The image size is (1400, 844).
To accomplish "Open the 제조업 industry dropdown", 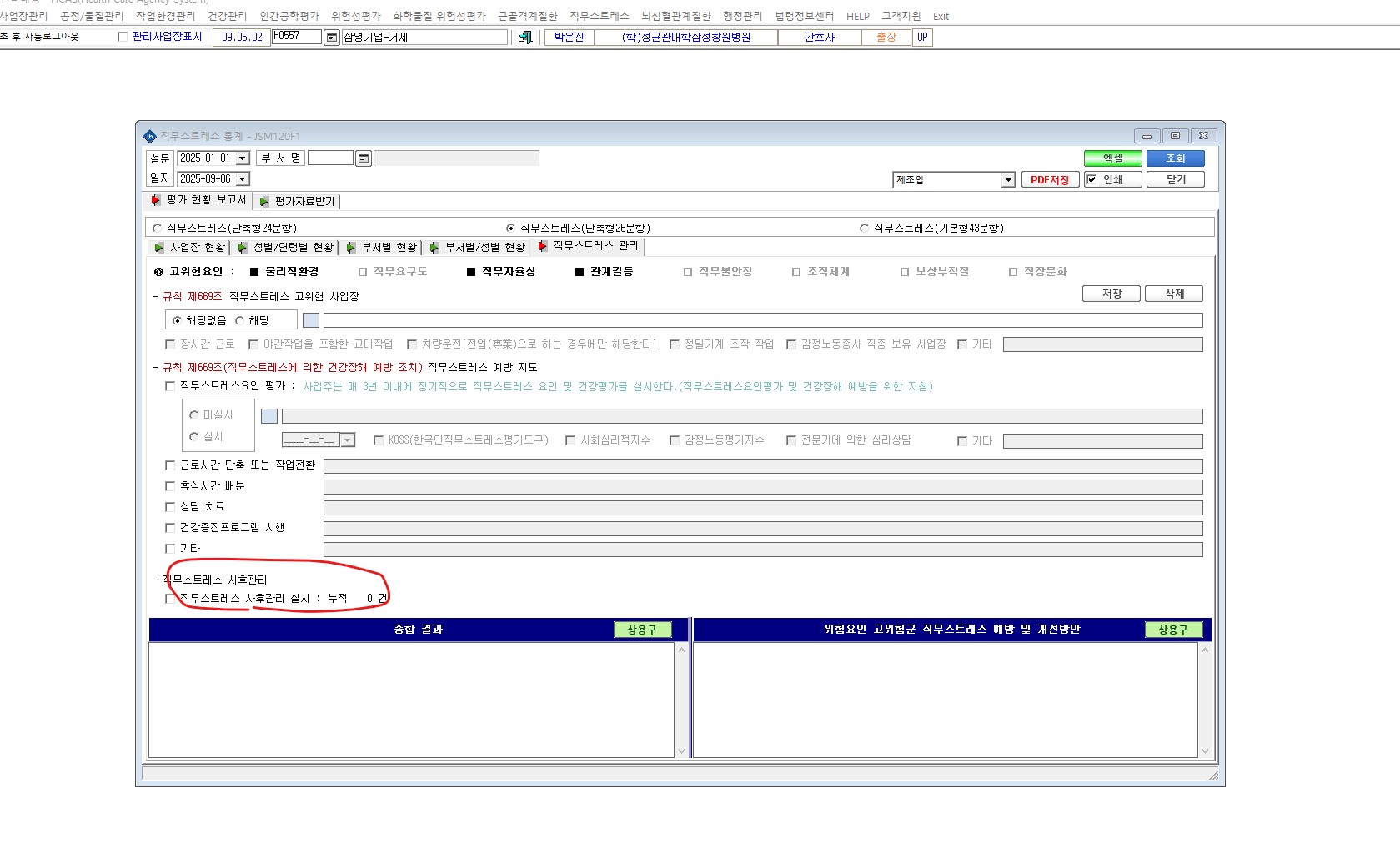I will point(1008,180).
